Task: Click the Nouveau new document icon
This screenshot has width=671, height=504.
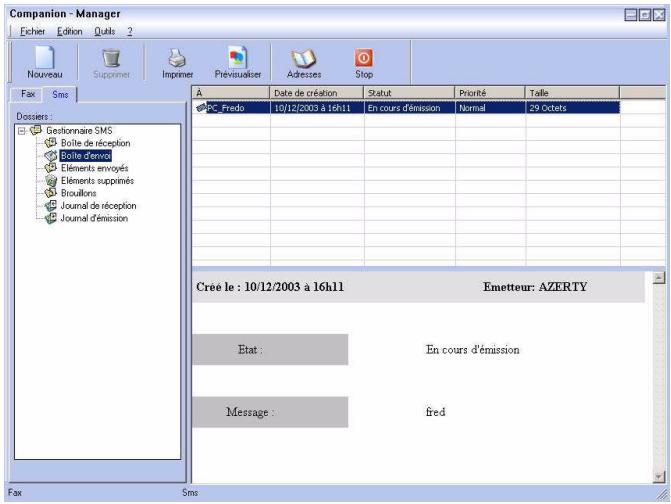Action: click(45, 57)
